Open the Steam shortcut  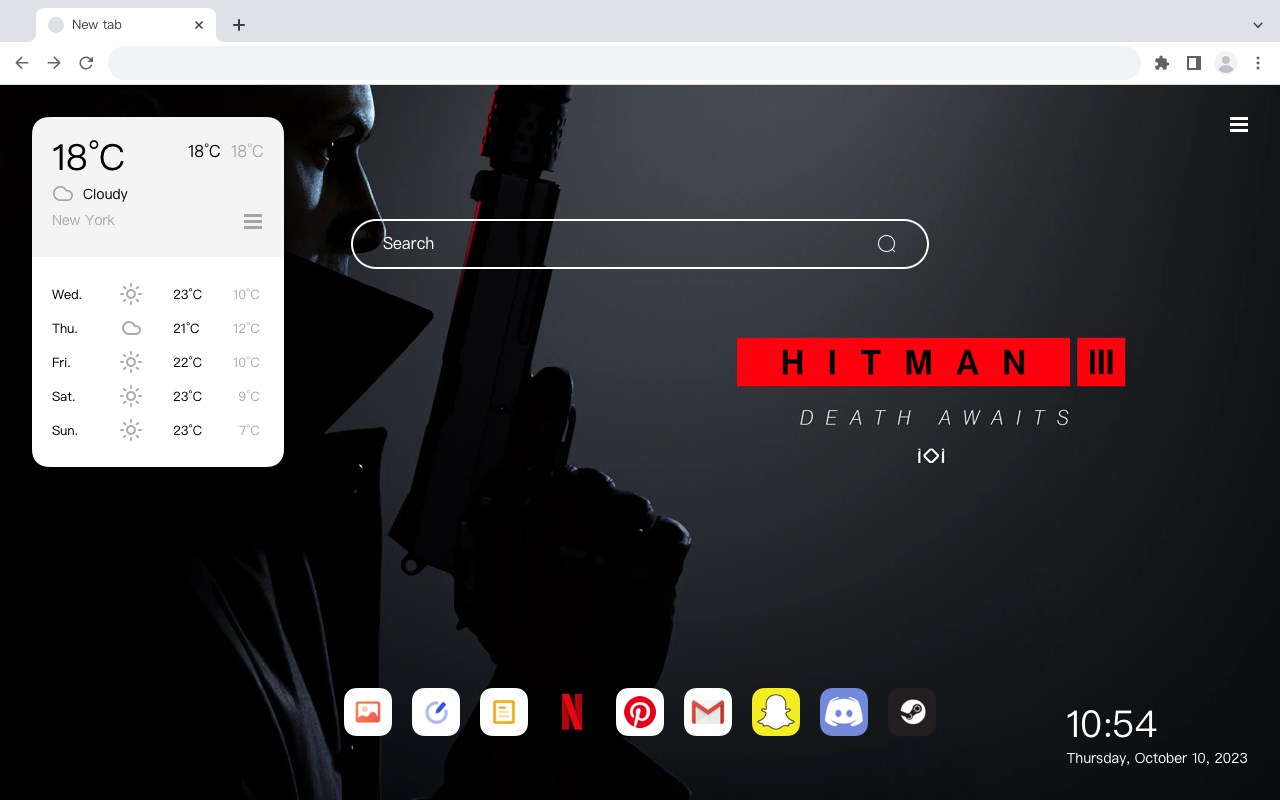click(912, 712)
